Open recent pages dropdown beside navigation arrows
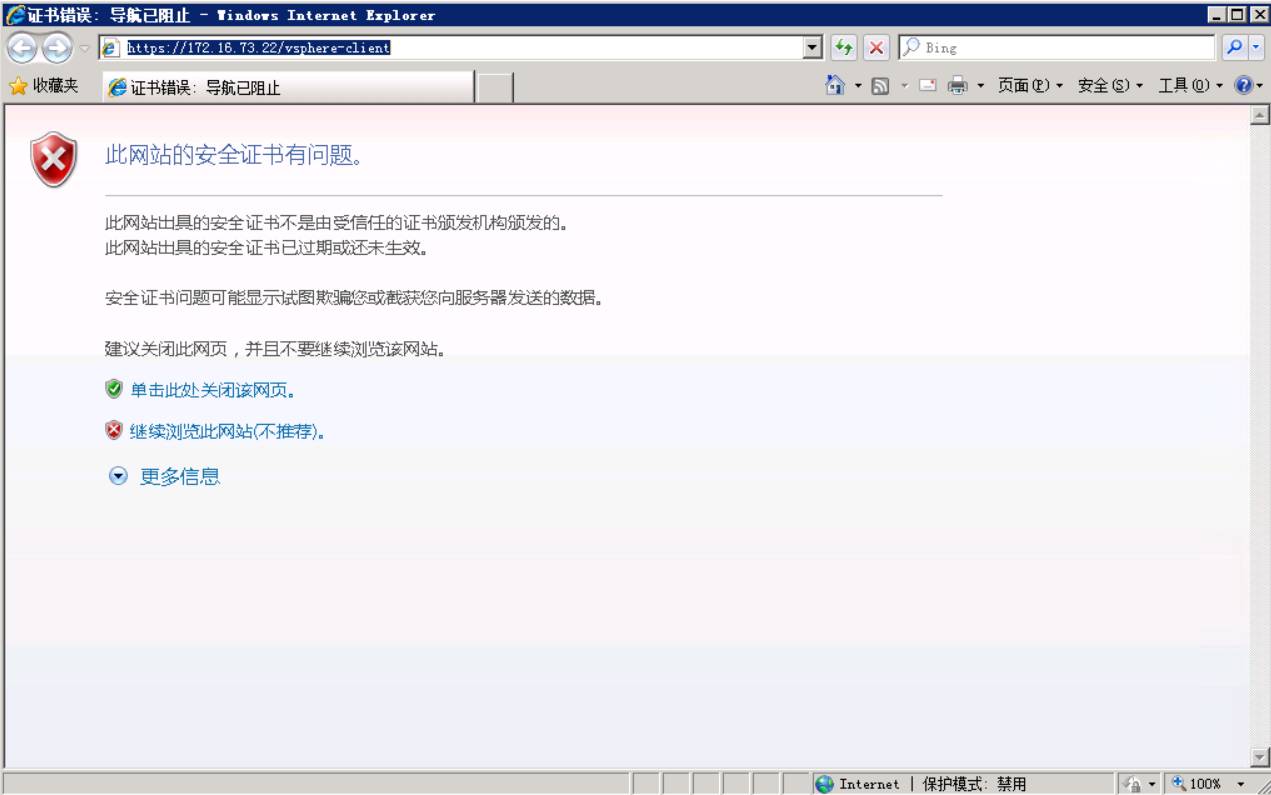The image size is (1271, 795). (x=84, y=48)
